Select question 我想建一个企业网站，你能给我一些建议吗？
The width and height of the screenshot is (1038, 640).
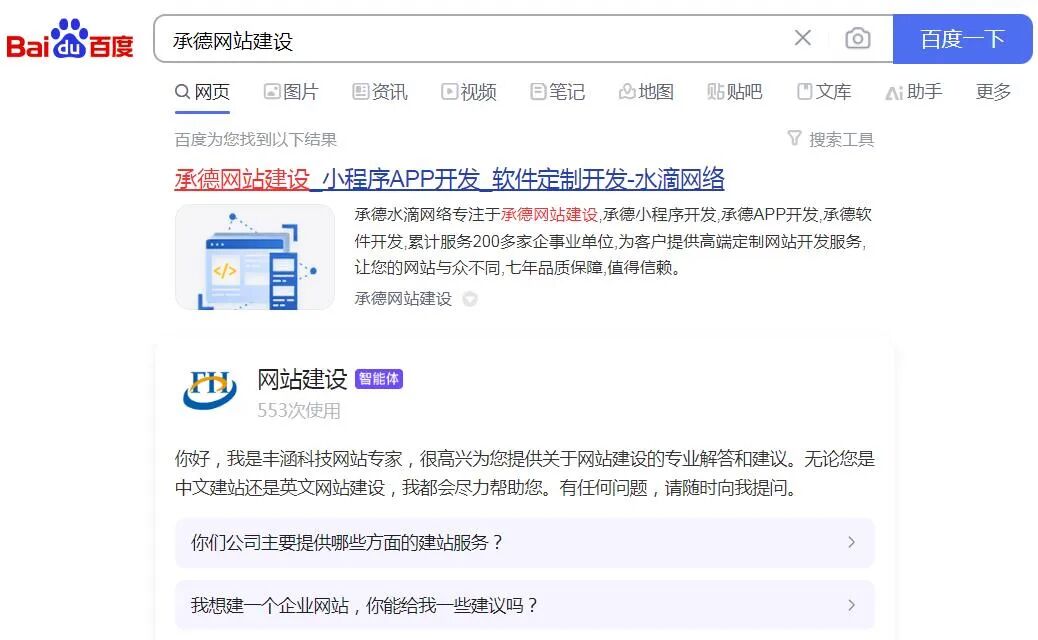point(524,605)
